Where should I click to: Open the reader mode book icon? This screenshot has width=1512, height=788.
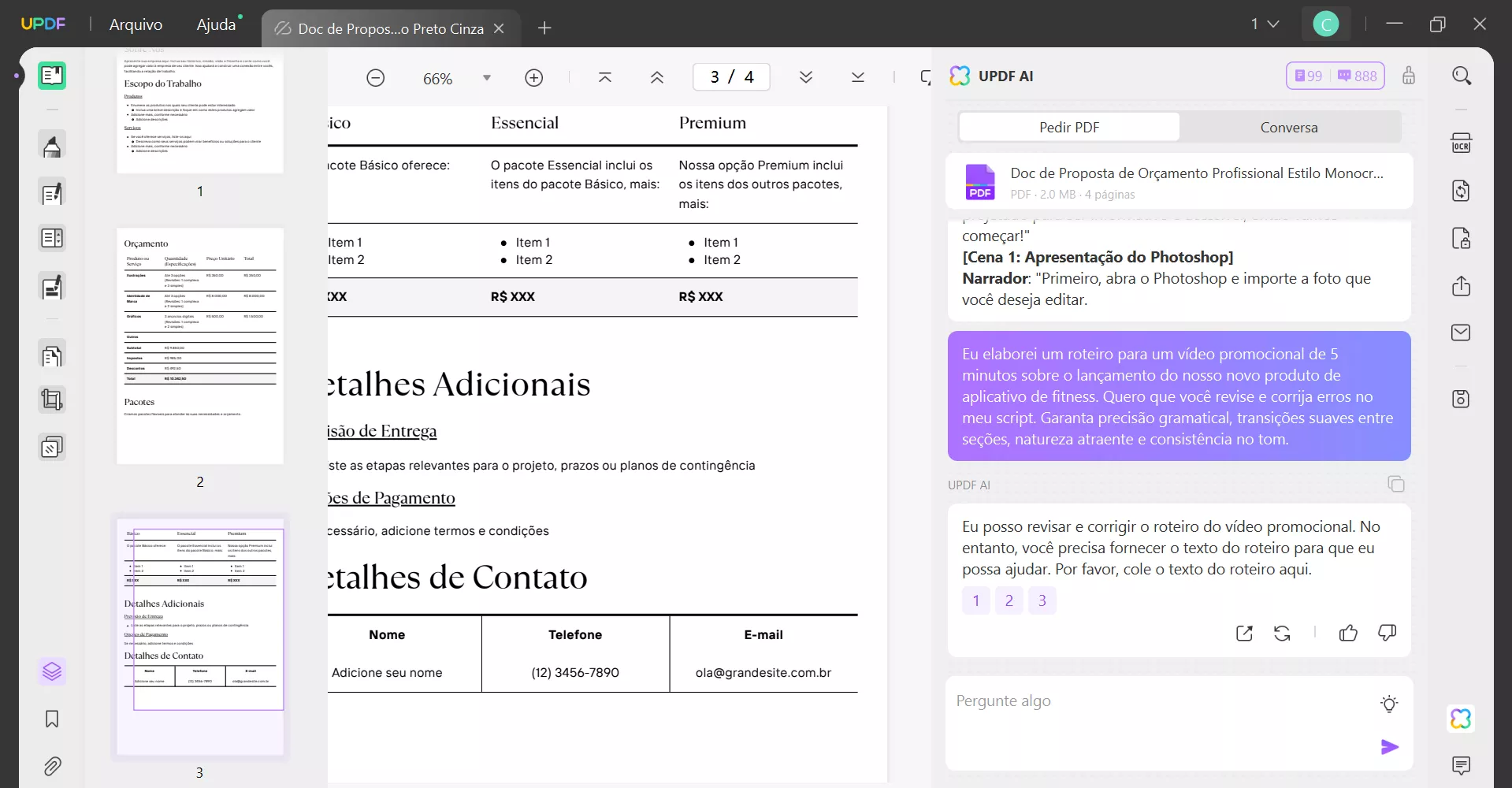pos(52,76)
